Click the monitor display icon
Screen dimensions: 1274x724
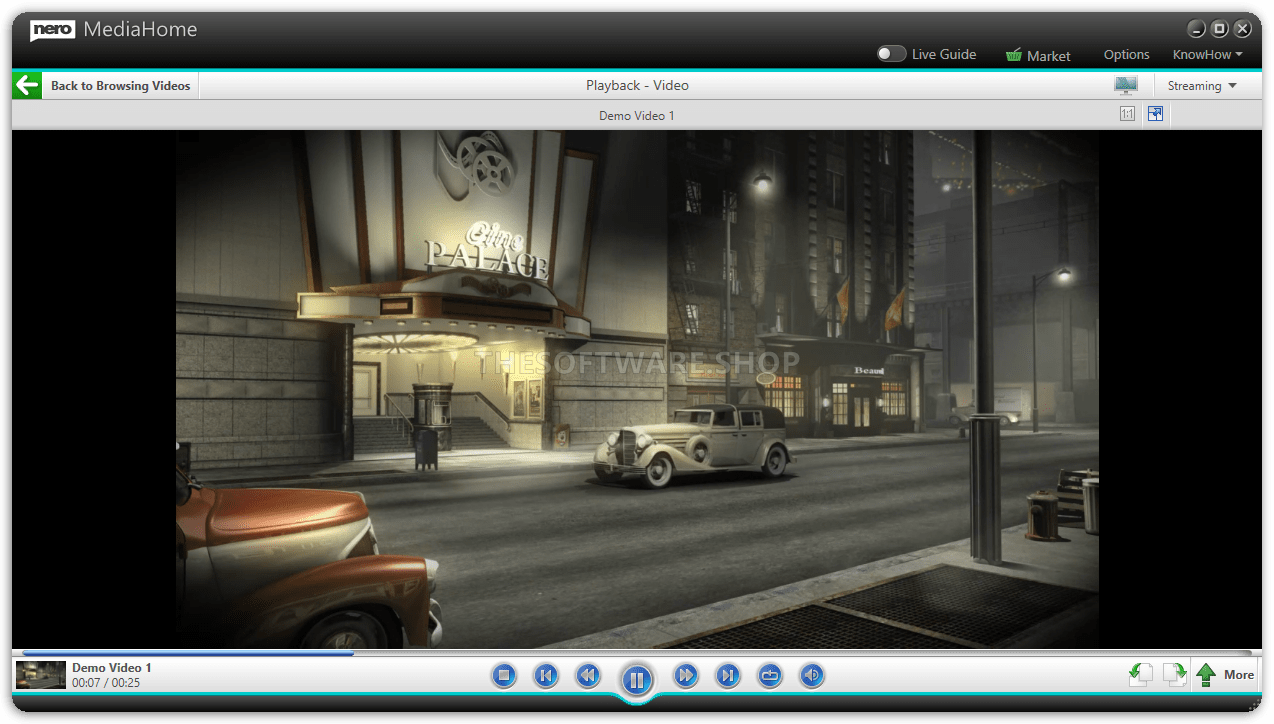tap(1126, 85)
